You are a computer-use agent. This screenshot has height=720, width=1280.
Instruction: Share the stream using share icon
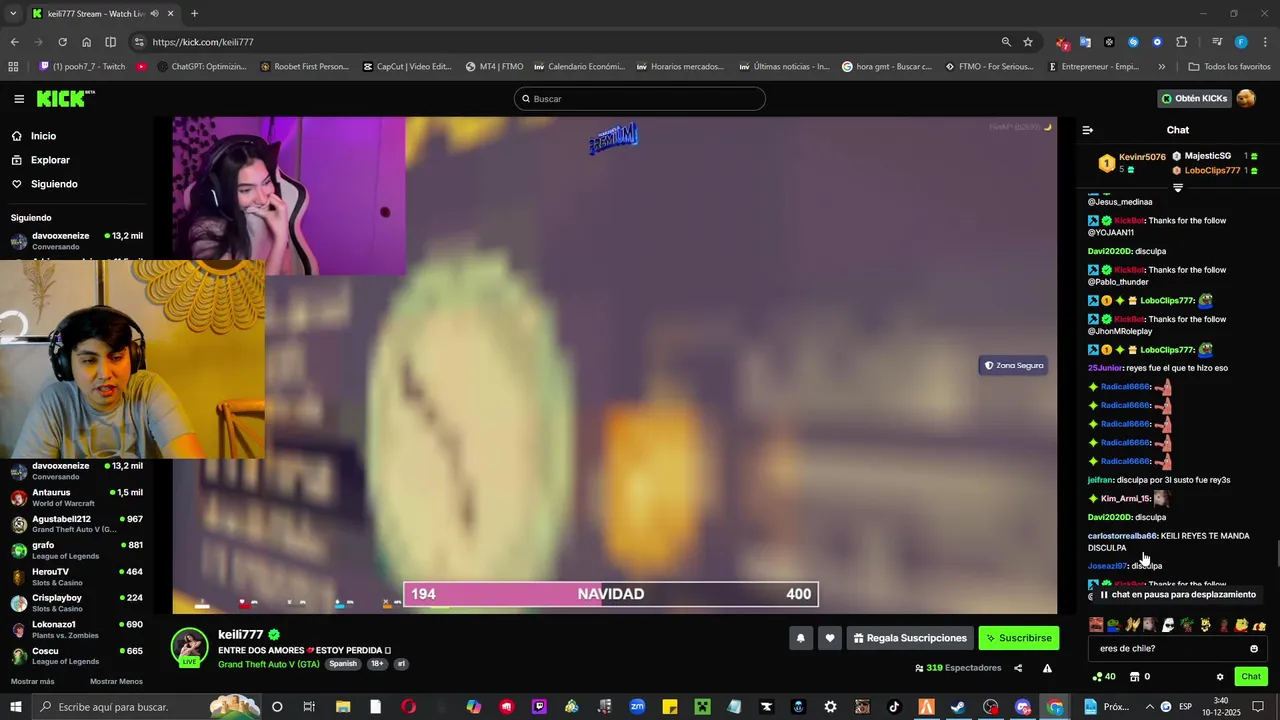coord(1018,668)
